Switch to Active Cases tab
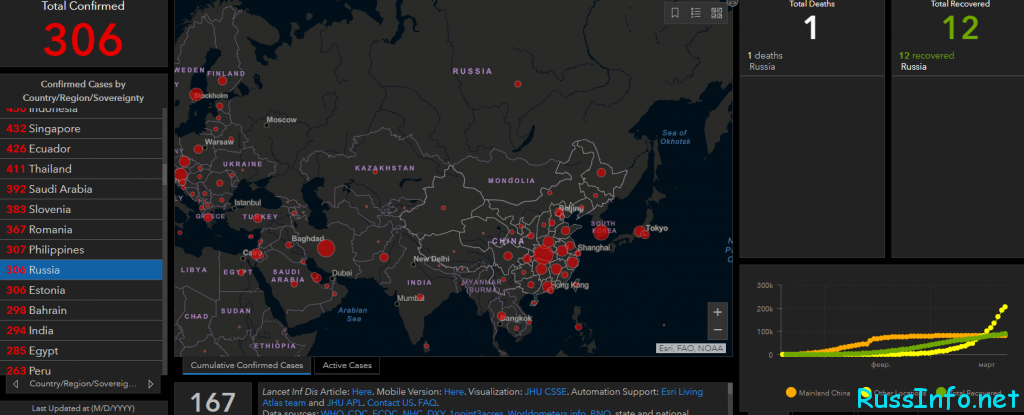Viewport: 1024px width, 415px height. [x=347, y=365]
